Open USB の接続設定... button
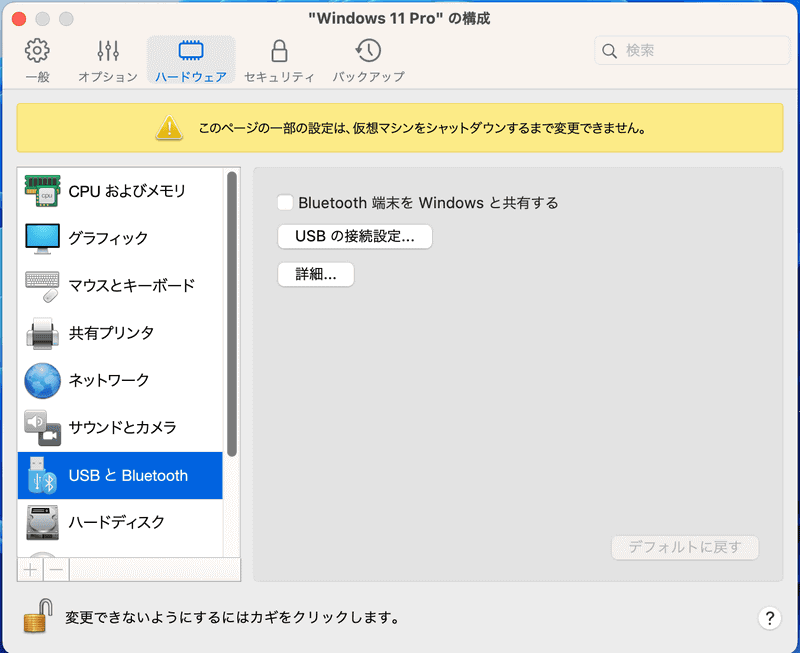The height and width of the screenshot is (653, 800). click(355, 236)
